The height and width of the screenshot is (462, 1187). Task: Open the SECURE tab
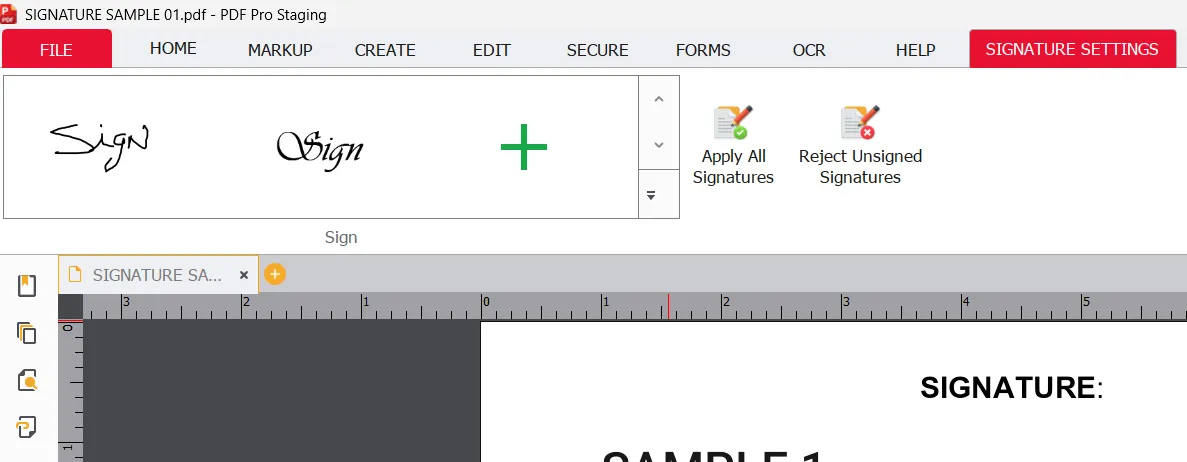(x=597, y=50)
